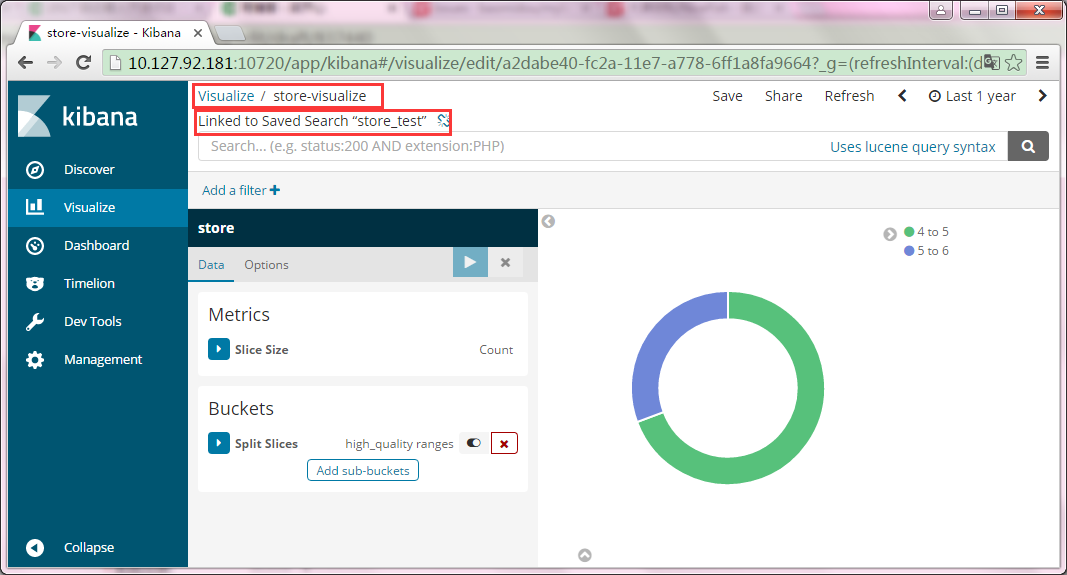Apply changes with the play button
Image resolution: width=1067 pixels, height=575 pixels.
click(470, 263)
